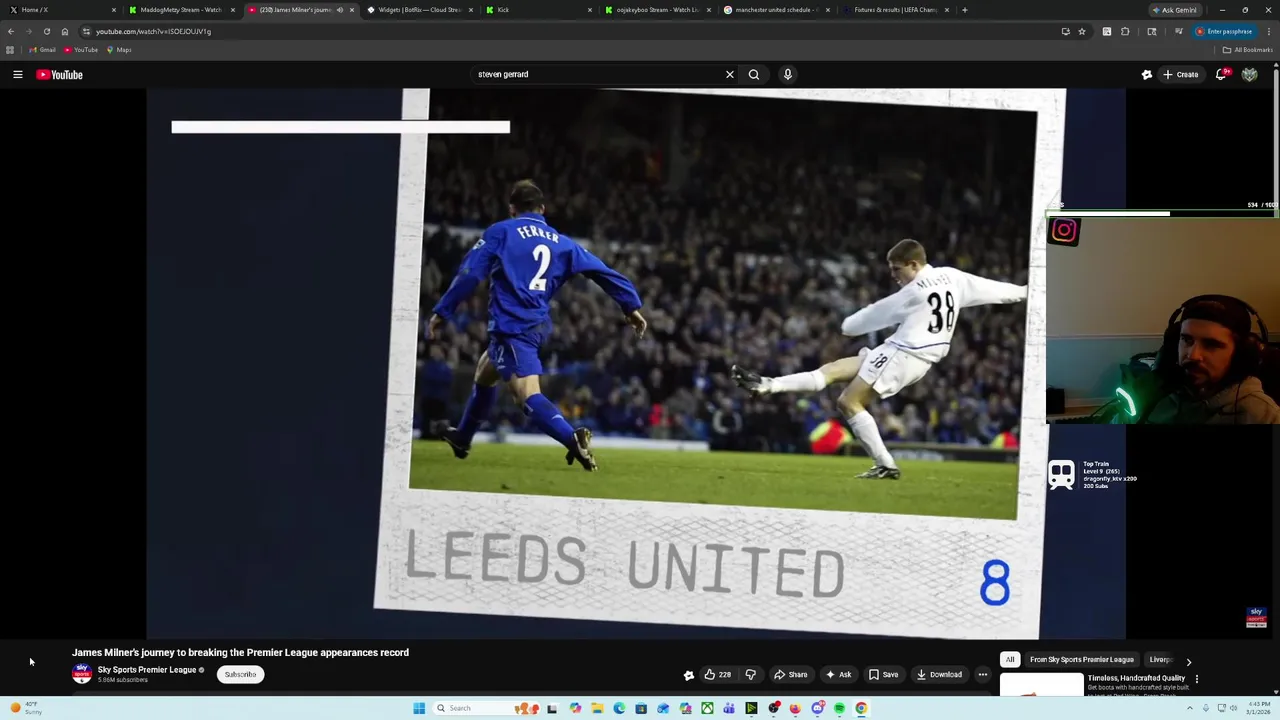Screen dimensions: 1280x720
Task: Download the video
Action: (x=939, y=674)
